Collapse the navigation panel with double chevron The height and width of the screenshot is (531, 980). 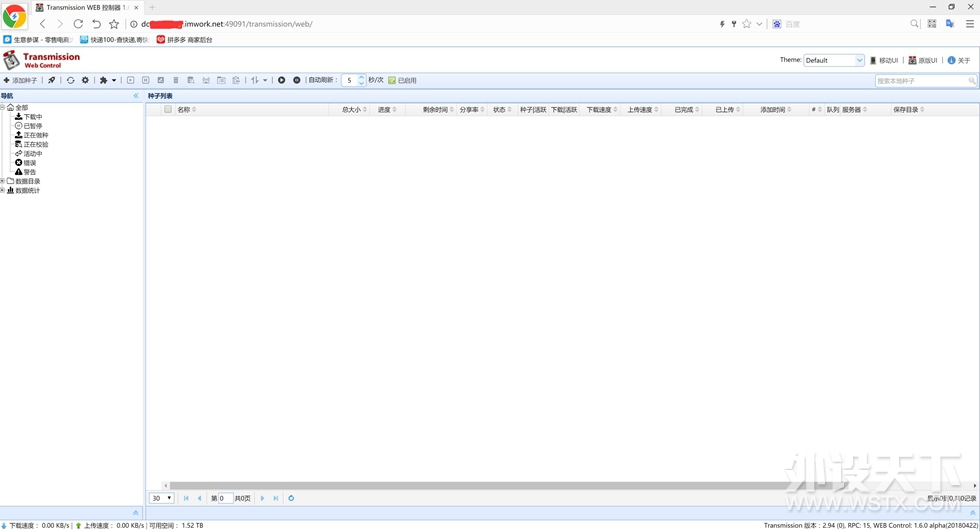pyautogui.click(x=136, y=96)
